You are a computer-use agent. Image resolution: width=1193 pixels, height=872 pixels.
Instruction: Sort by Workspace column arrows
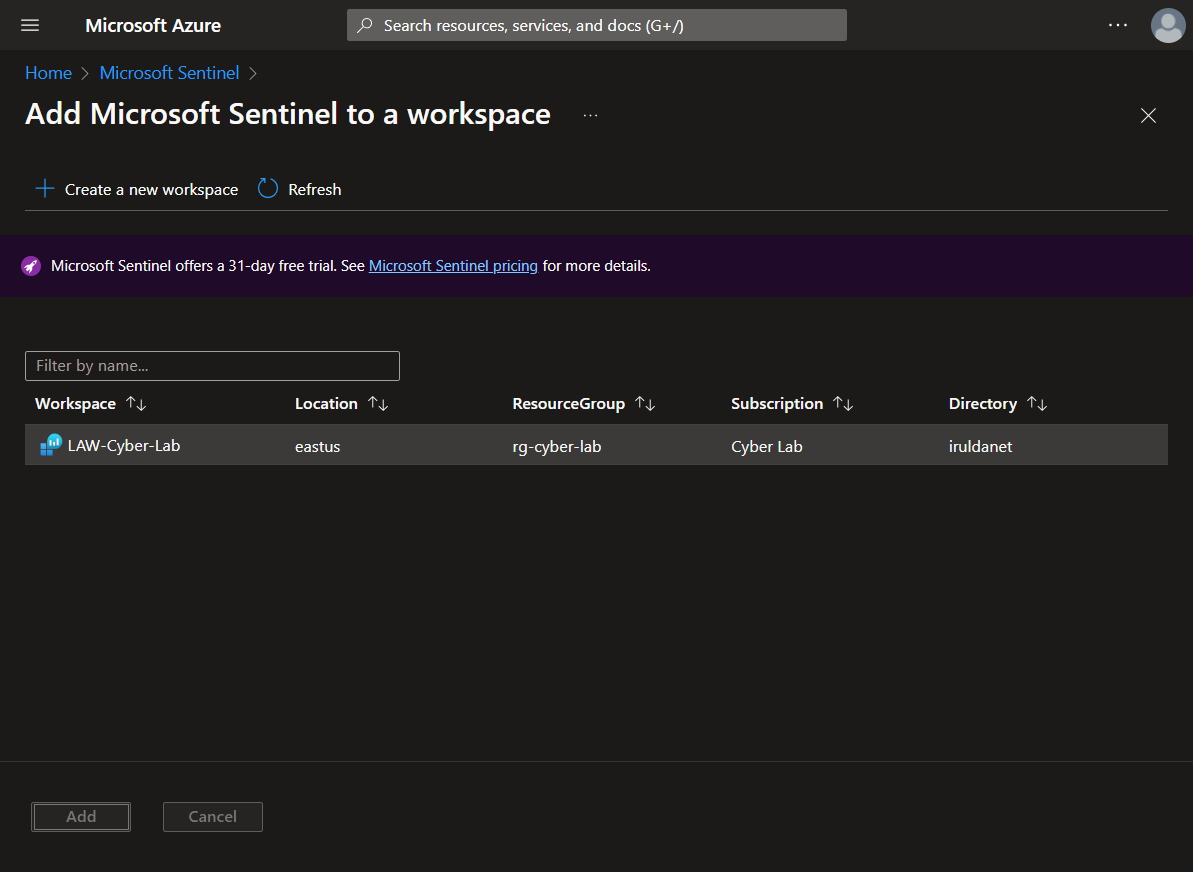click(136, 403)
